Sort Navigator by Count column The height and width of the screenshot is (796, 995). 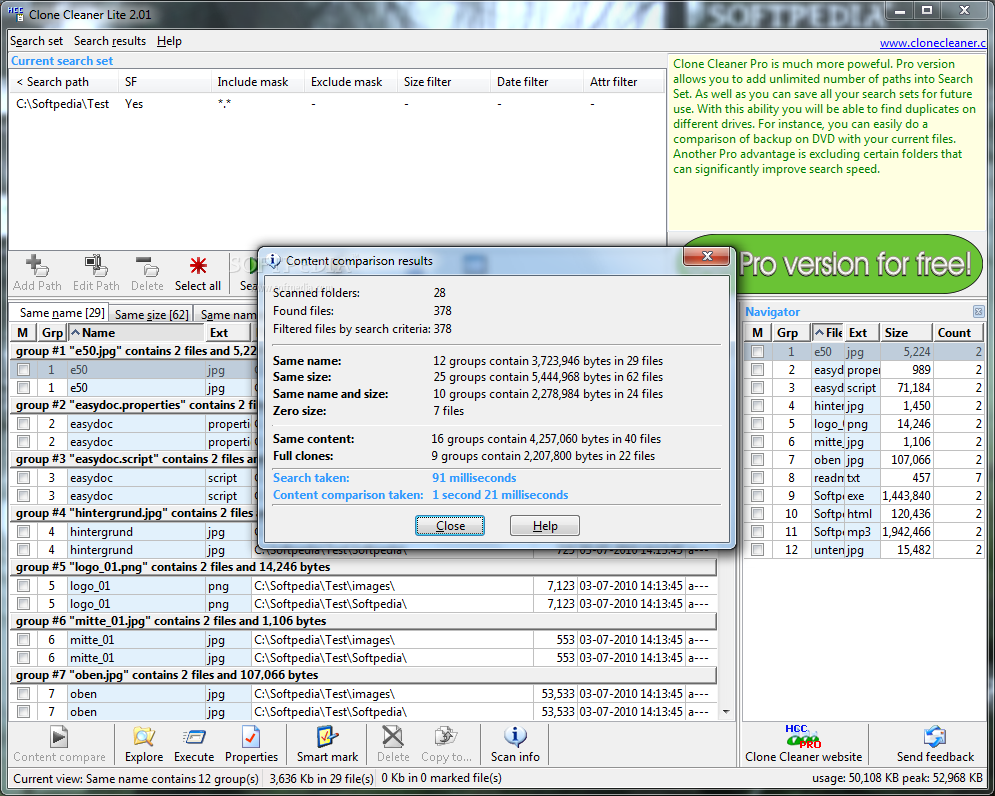coord(958,333)
